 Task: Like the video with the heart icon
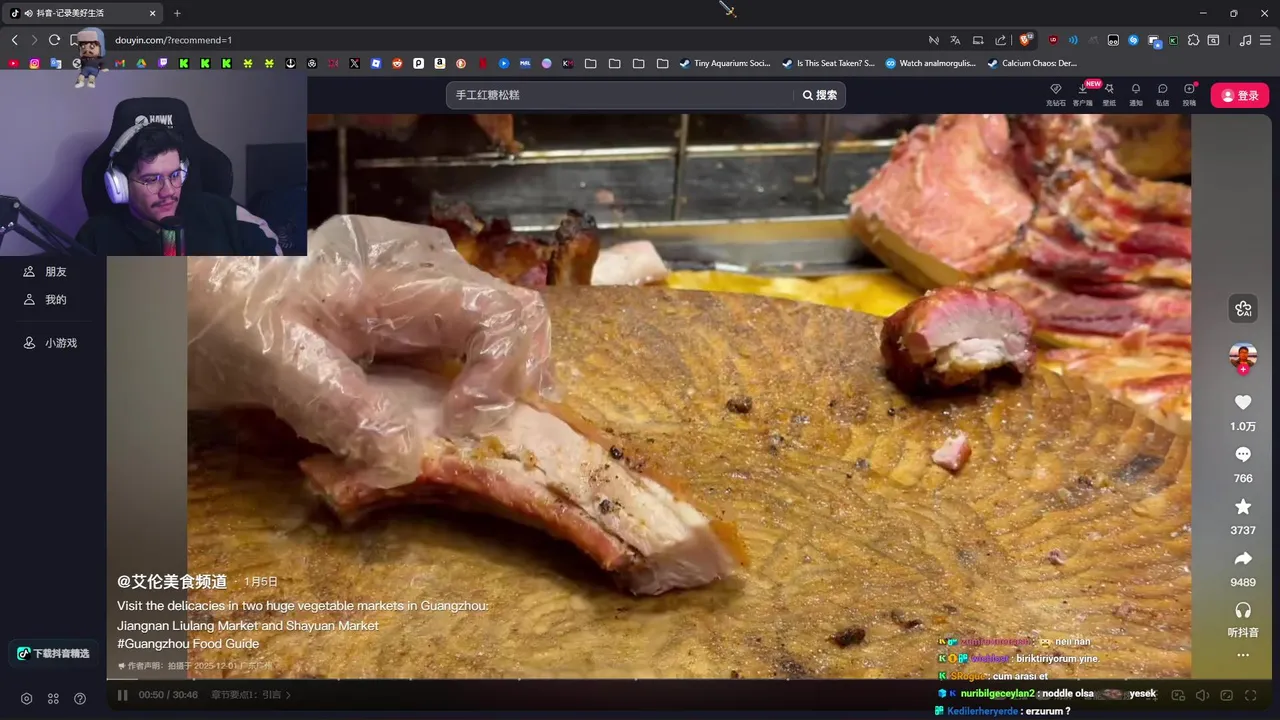click(x=1243, y=402)
